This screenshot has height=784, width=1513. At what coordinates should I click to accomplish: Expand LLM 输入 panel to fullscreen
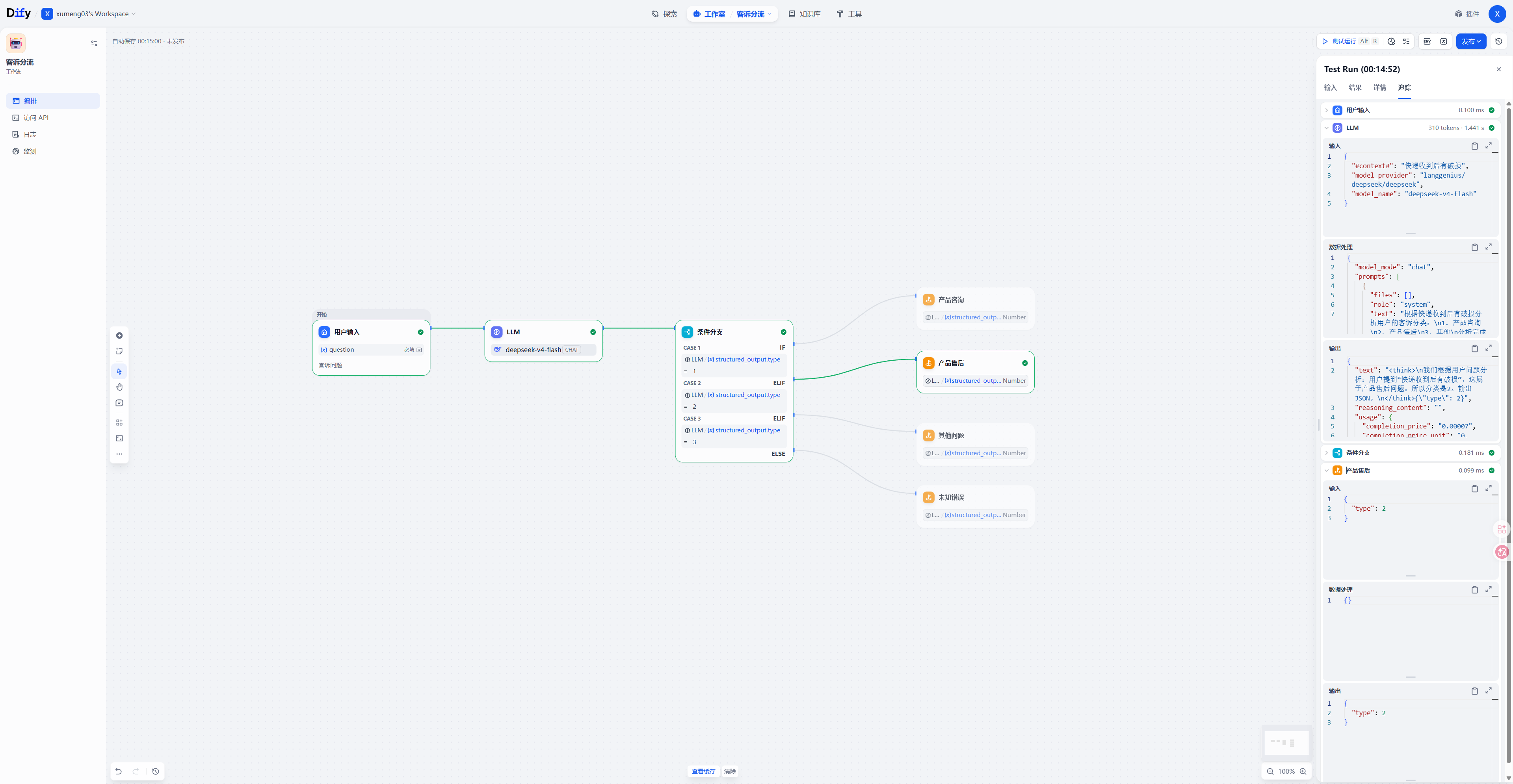tap(1488, 146)
